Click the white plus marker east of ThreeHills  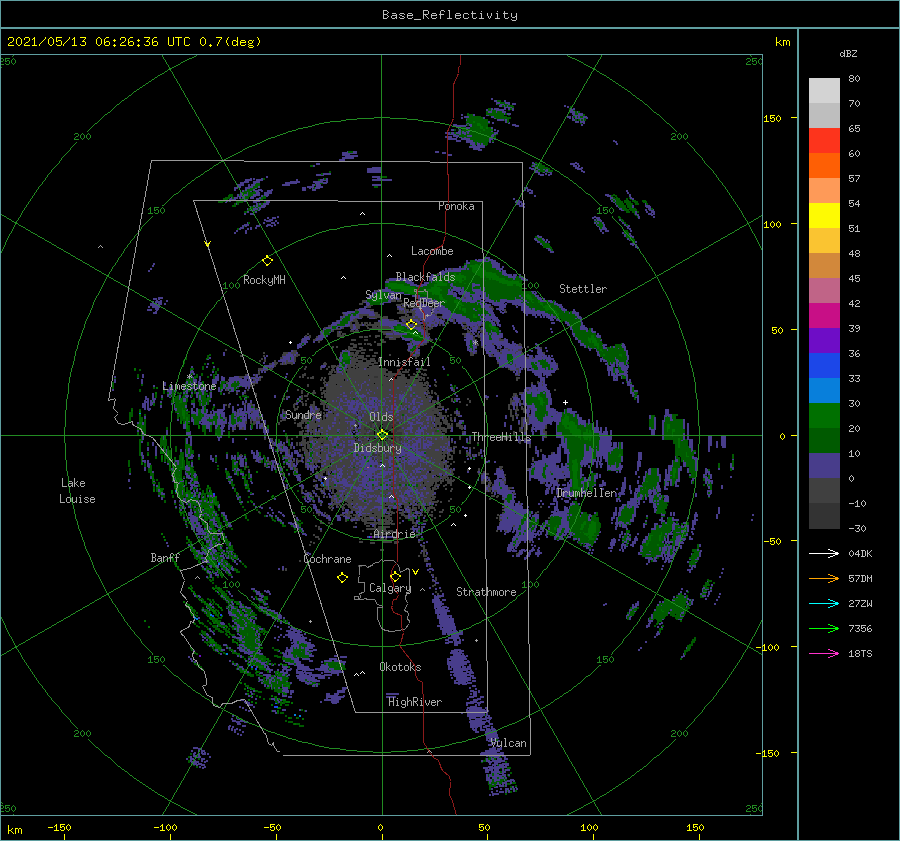pyautogui.click(x=565, y=402)
